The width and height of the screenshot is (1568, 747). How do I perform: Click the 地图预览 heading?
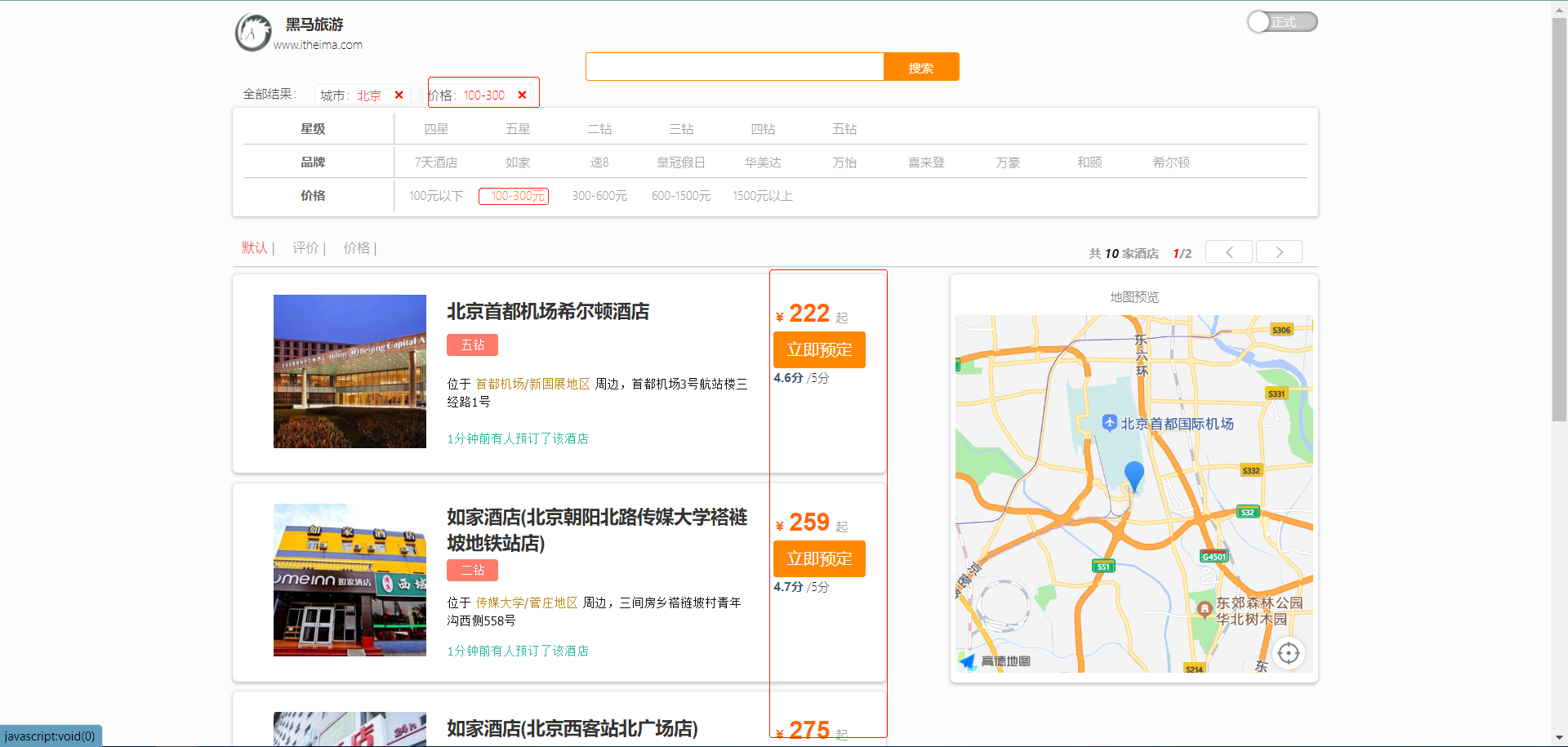pyautogui.click(x=1134, y=297)
